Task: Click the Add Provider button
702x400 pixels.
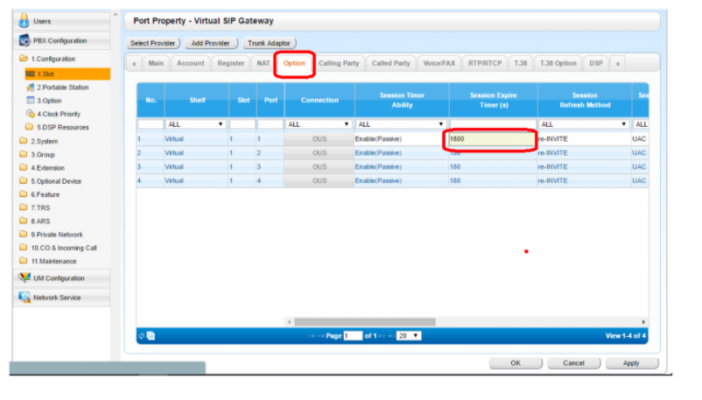Action: click(x=211, y=43)
